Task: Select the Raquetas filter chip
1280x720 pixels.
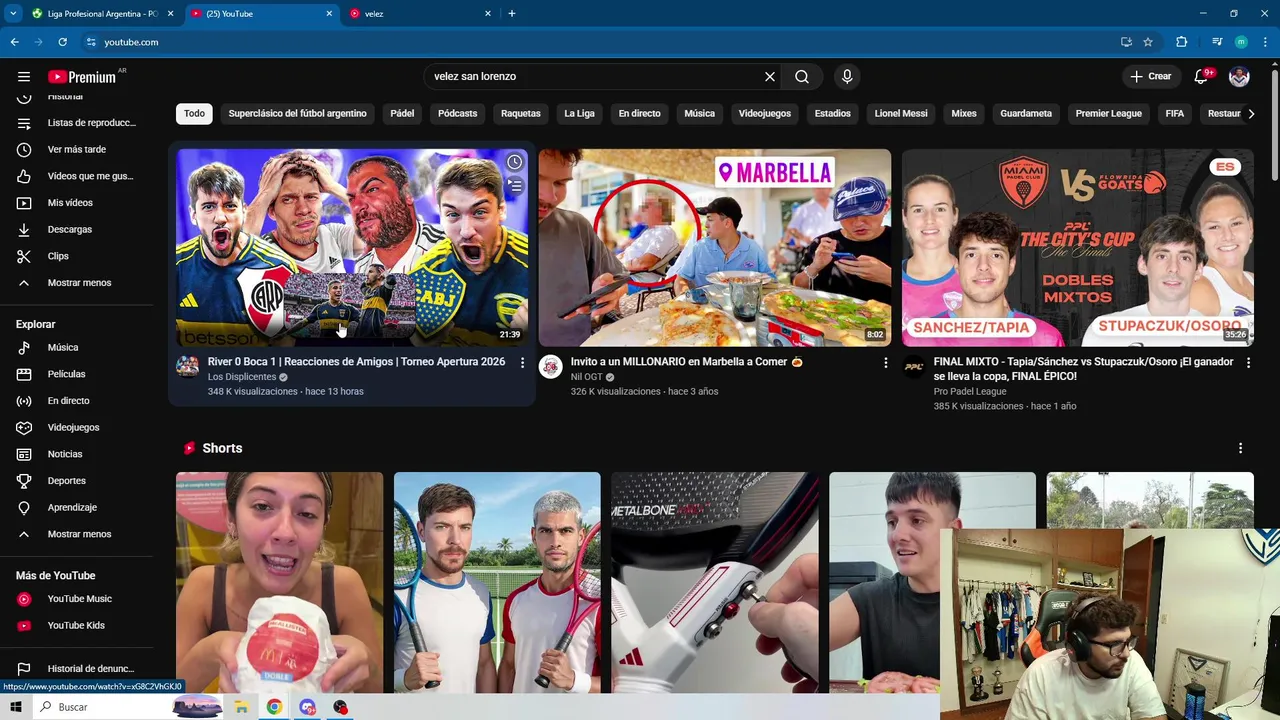Action: coord(520,114)
